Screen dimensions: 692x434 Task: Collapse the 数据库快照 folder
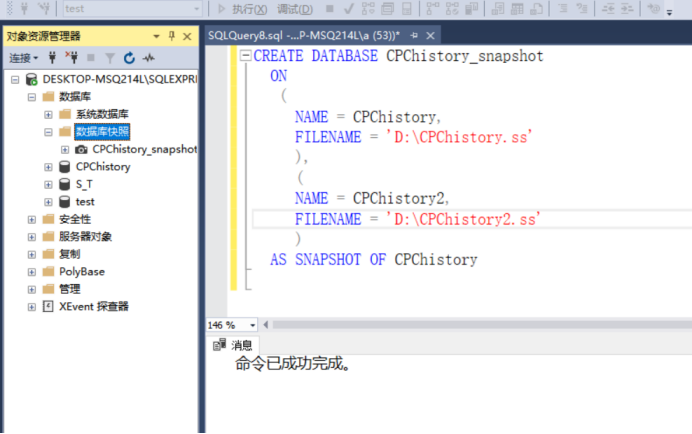click(x=48, y=132)
